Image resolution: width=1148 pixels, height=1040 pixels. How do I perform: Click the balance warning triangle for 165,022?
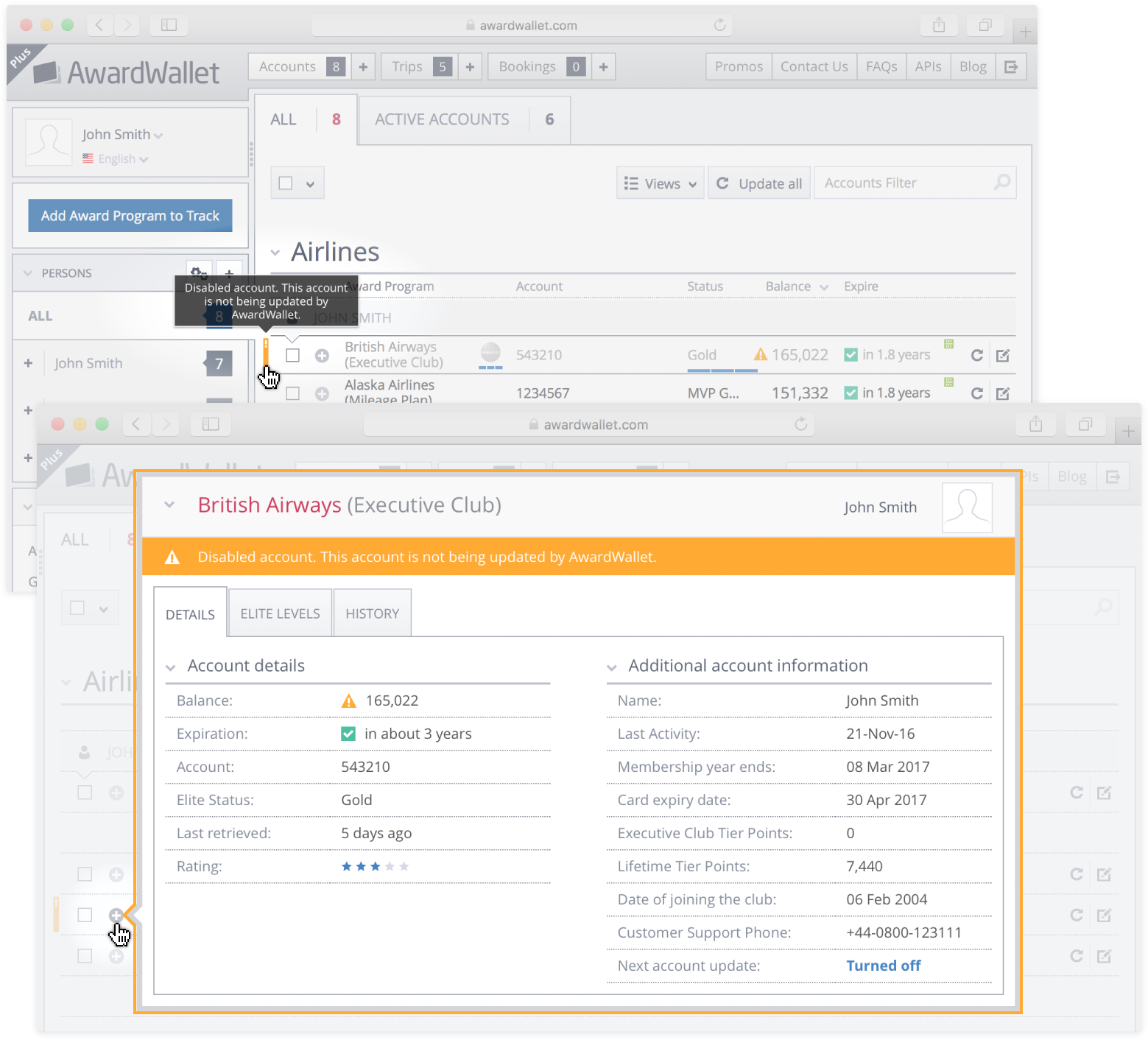coord(761,354)
